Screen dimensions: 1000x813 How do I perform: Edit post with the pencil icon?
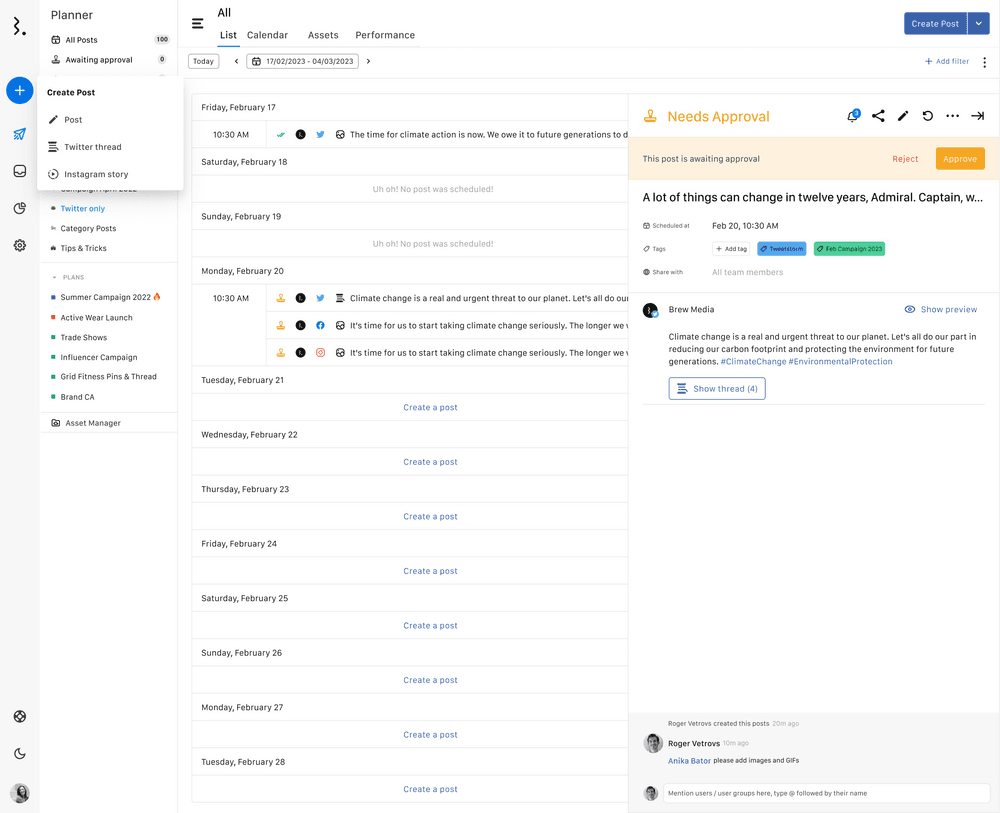click(903, 116)
